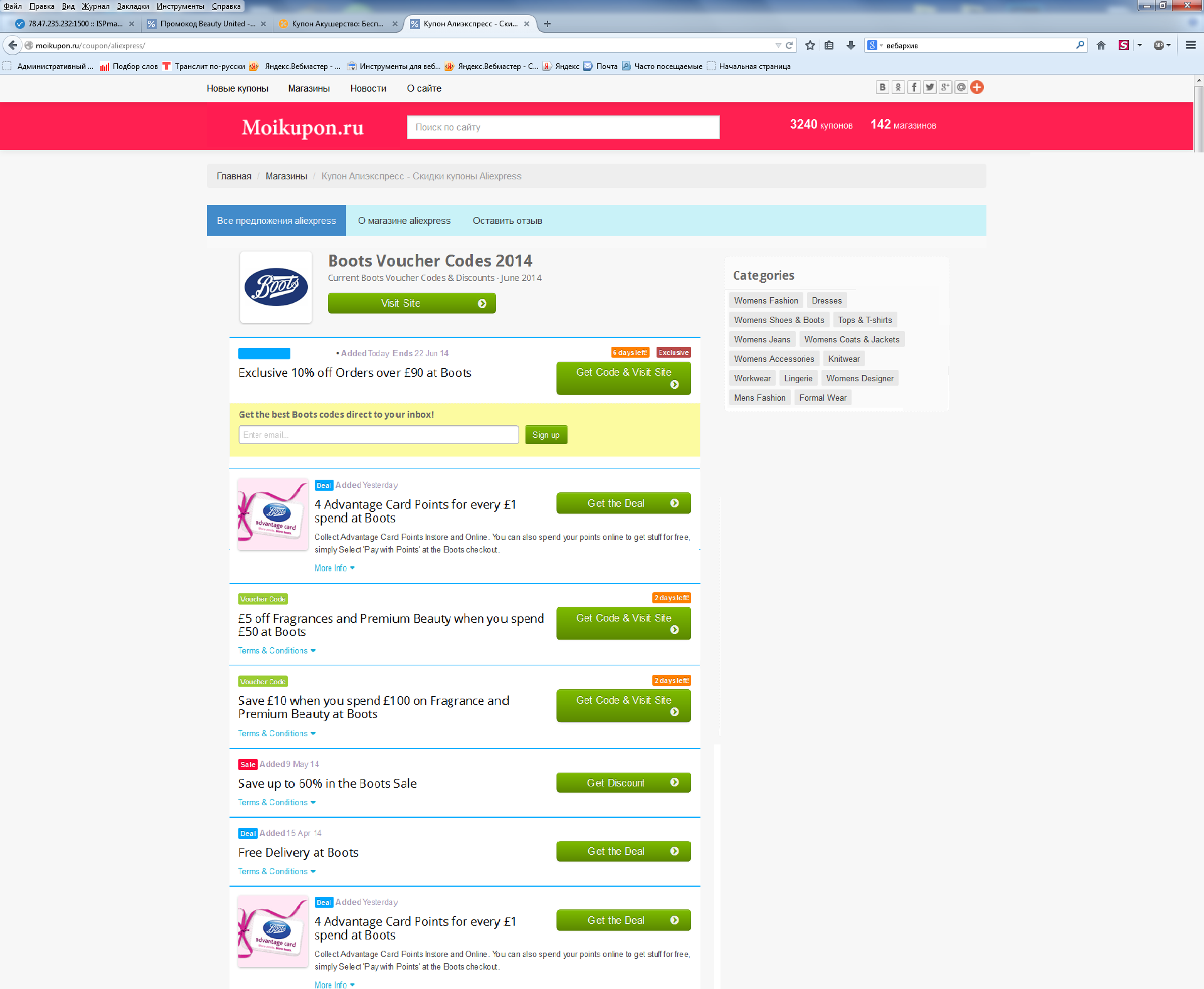The image size is (1204, 989).
Task: Expand Terms & Conditions for Save £10 offer
Action: click(x=277, y=733)
